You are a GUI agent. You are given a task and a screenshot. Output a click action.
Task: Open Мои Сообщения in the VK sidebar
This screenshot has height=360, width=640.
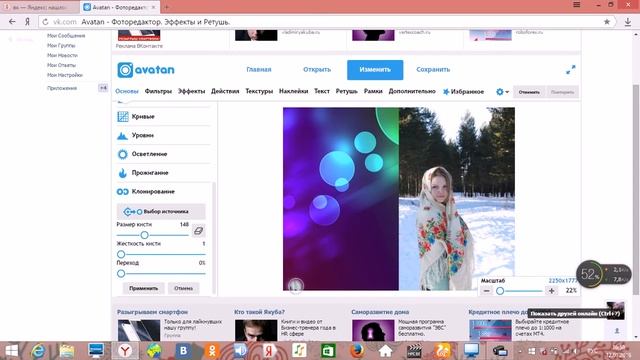(66, 36)
